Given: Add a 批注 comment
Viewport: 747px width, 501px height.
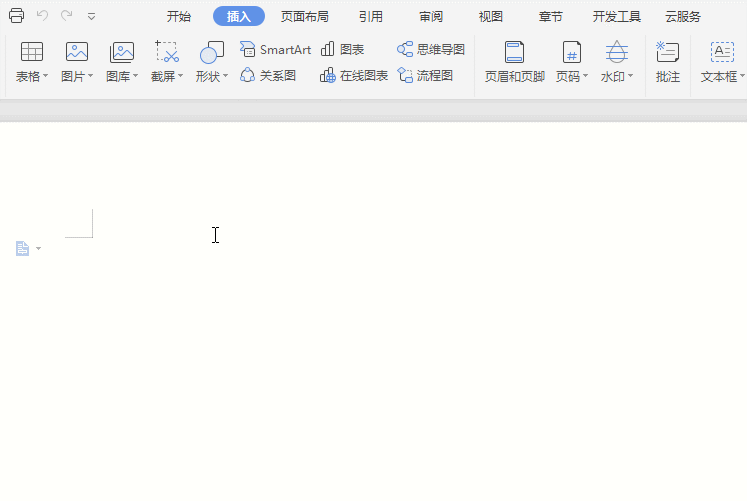Looking at the screenshot, I should [x=667, y=62].
